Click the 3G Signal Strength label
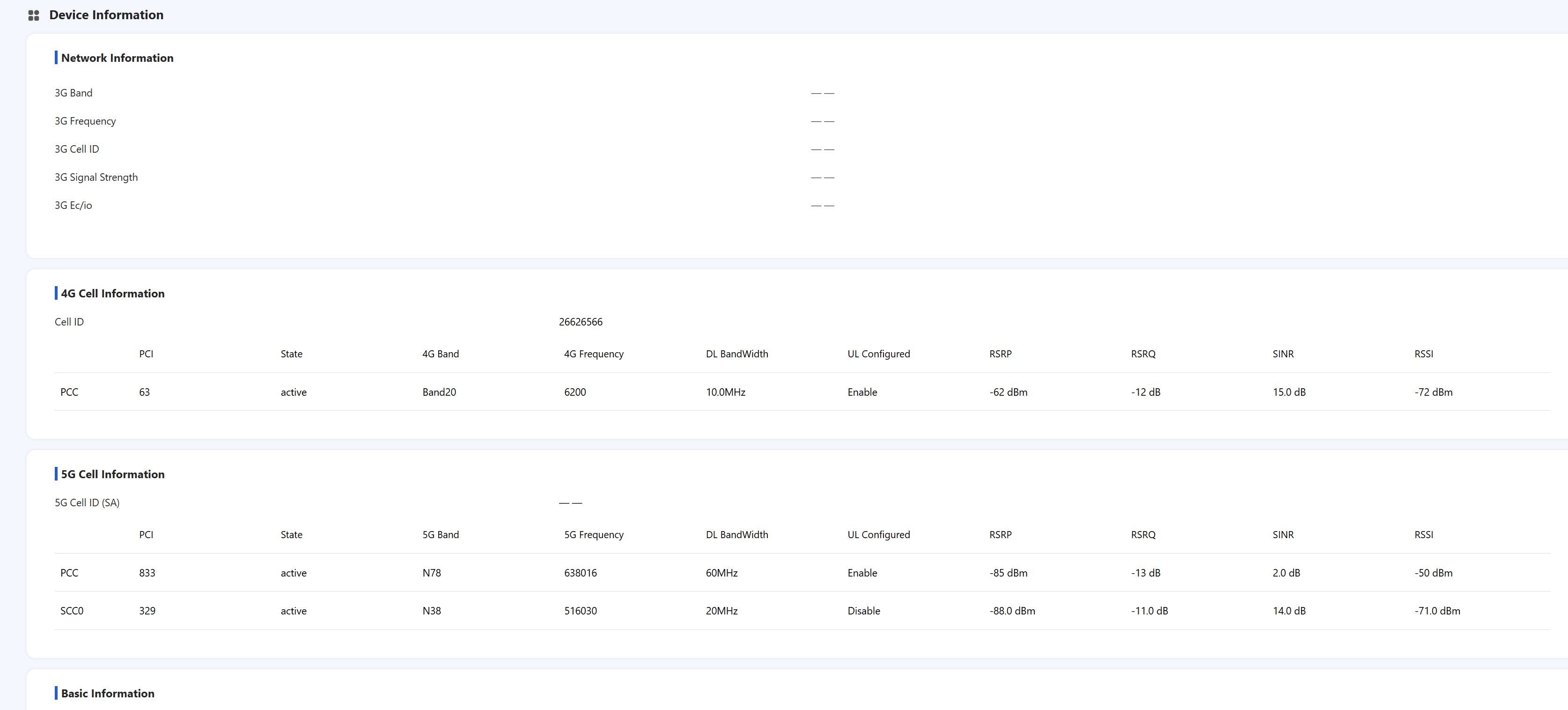1568x710 pixels. click(x=96, y=177)
